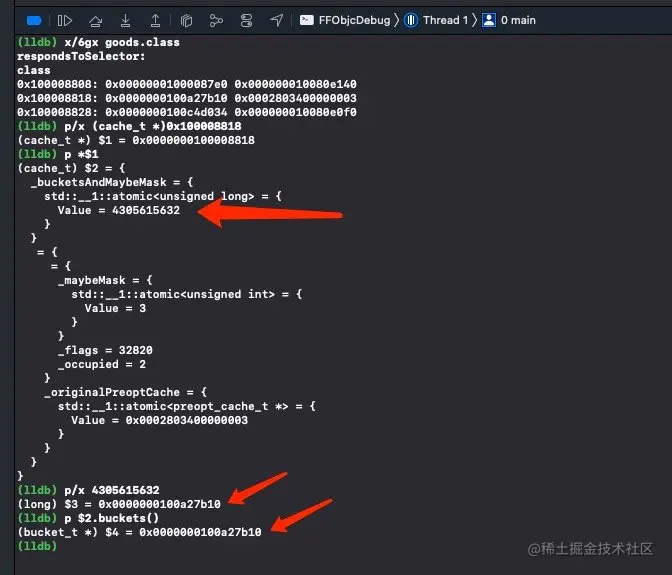Viewport: 672px width, 575px height.
Task: Click the 'Value = 3' line
Action: 115,308
